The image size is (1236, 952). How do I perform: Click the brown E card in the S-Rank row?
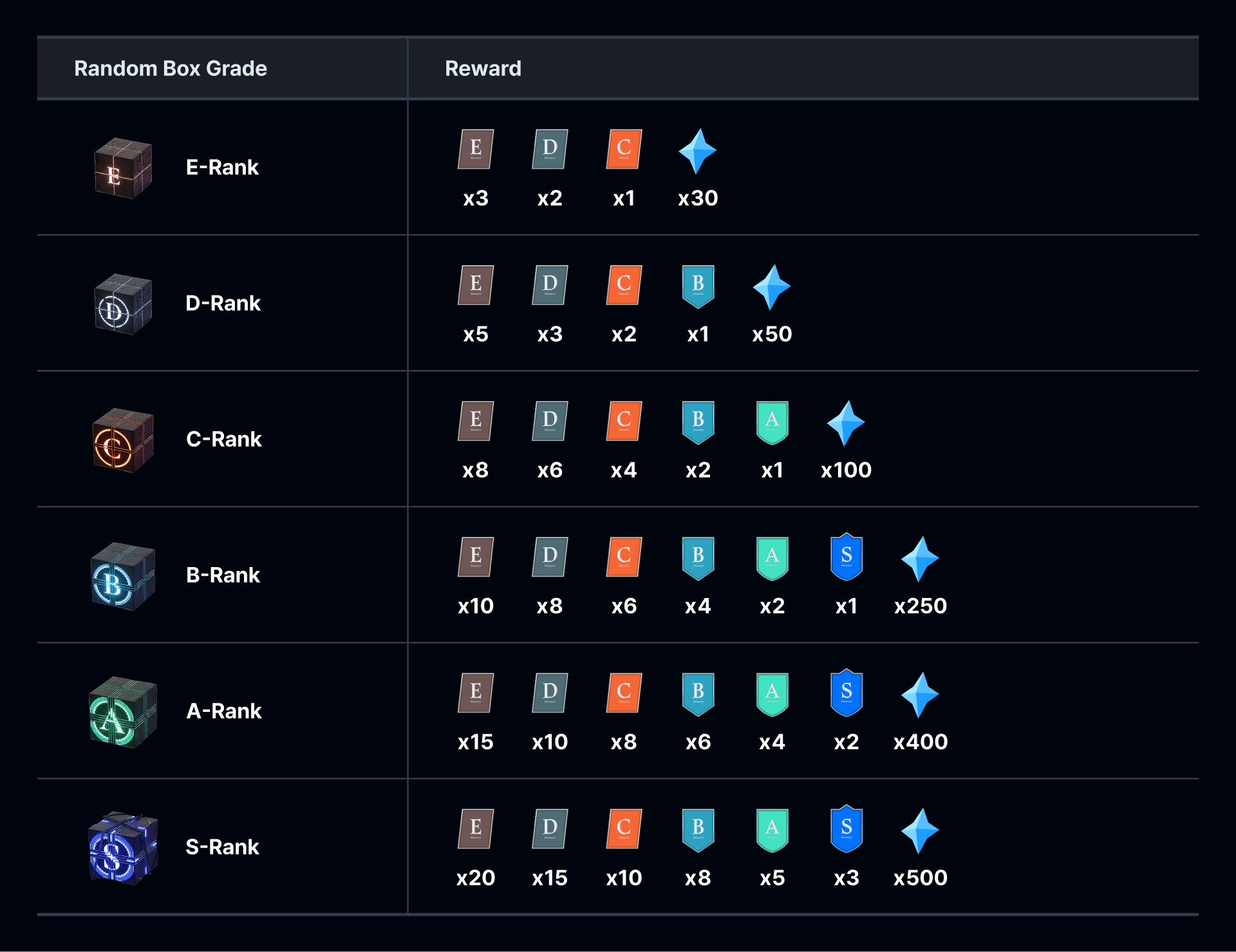tap(476, 829)
